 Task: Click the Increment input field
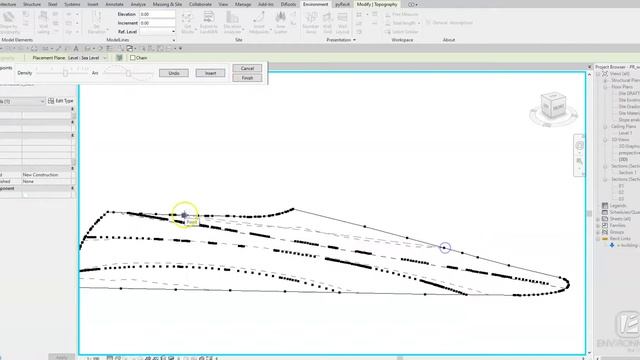pyautogui.click(x=158, y=23)
